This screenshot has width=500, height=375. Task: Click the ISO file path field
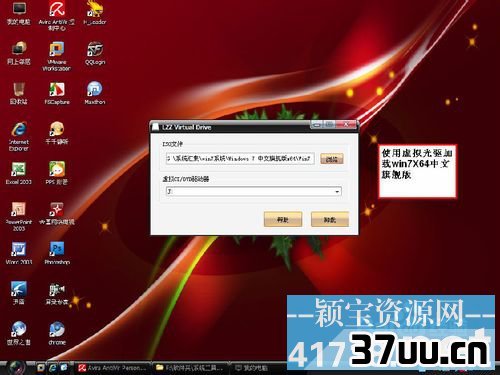click(240, 158)
